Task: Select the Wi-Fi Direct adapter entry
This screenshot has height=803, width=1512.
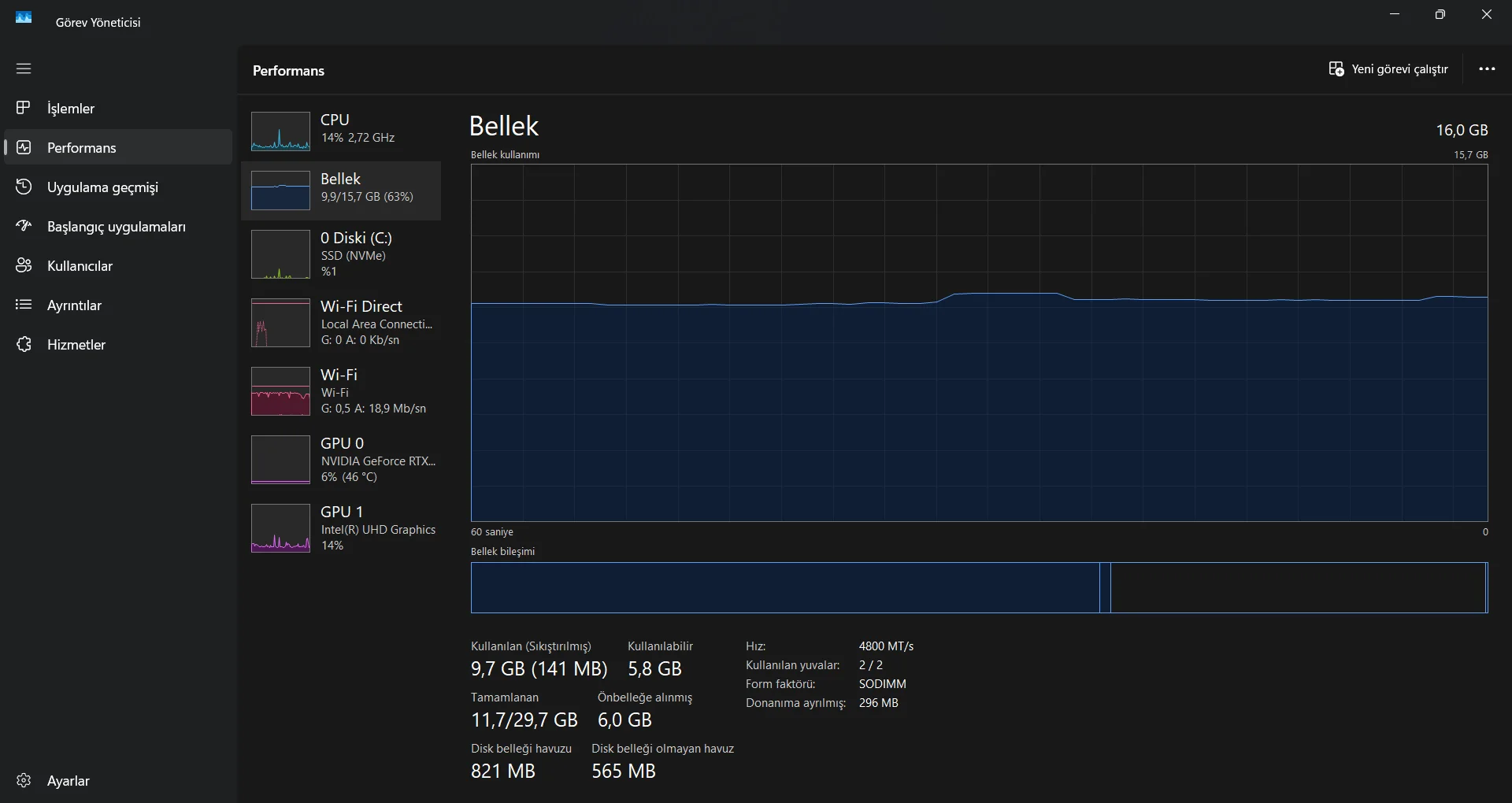Action: [x=341, y=323]
